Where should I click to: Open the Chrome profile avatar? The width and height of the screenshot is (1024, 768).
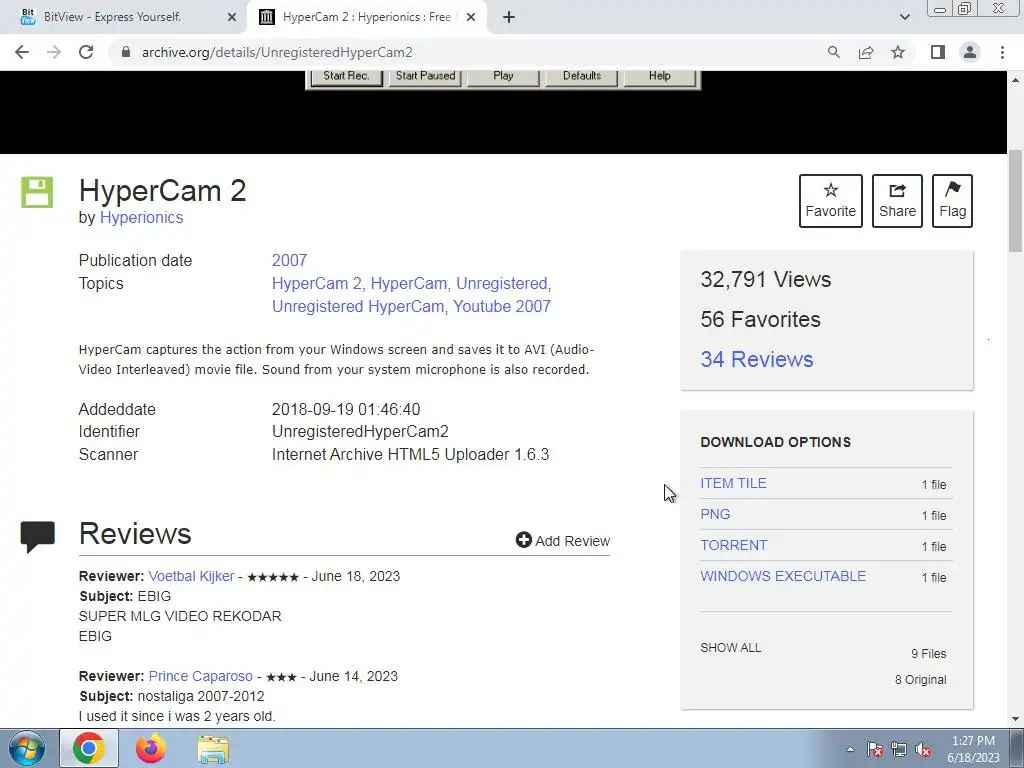(x=970, y=52)
